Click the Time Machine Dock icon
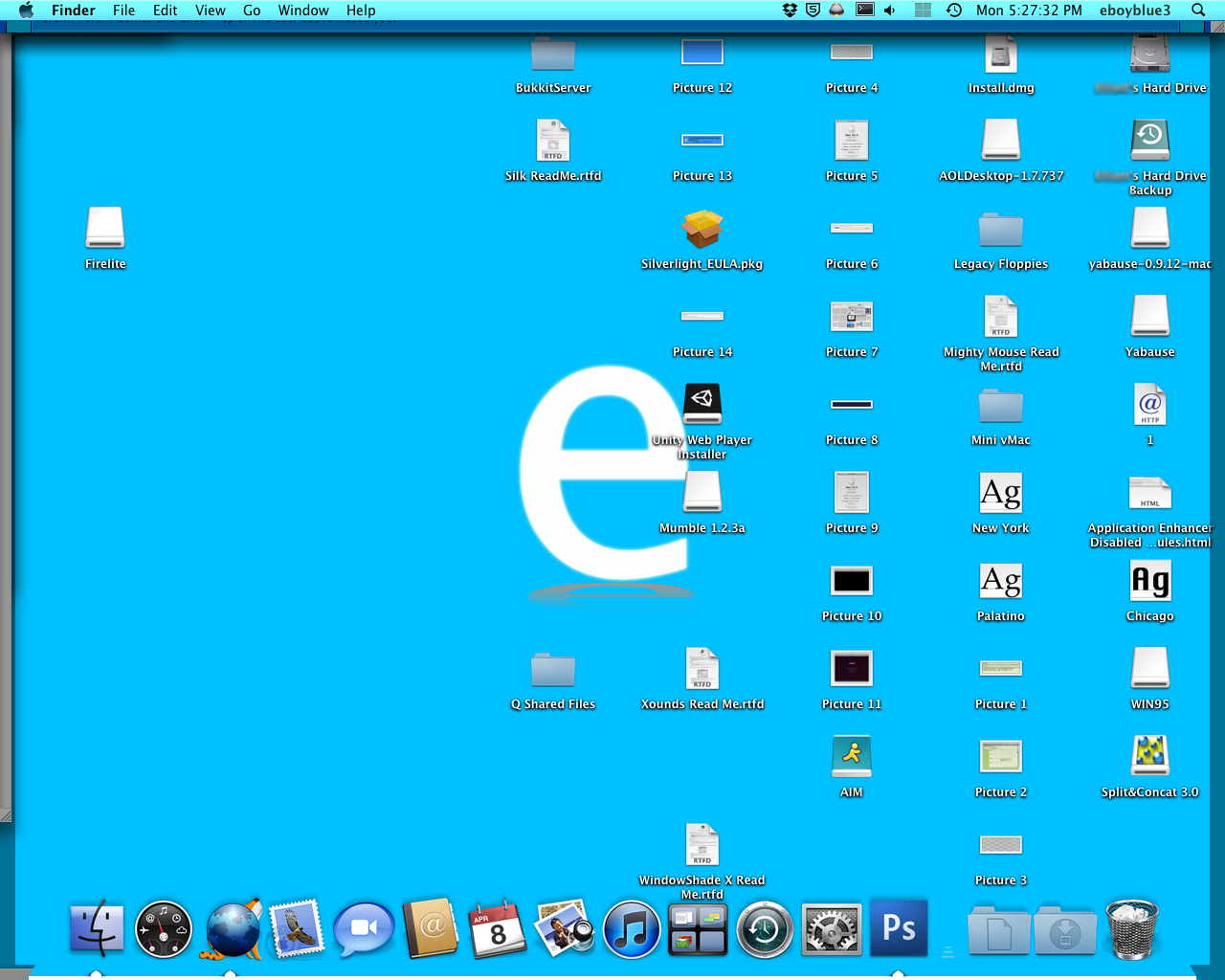Screen dimensions: 1225x980 click(x=764, y=929)
